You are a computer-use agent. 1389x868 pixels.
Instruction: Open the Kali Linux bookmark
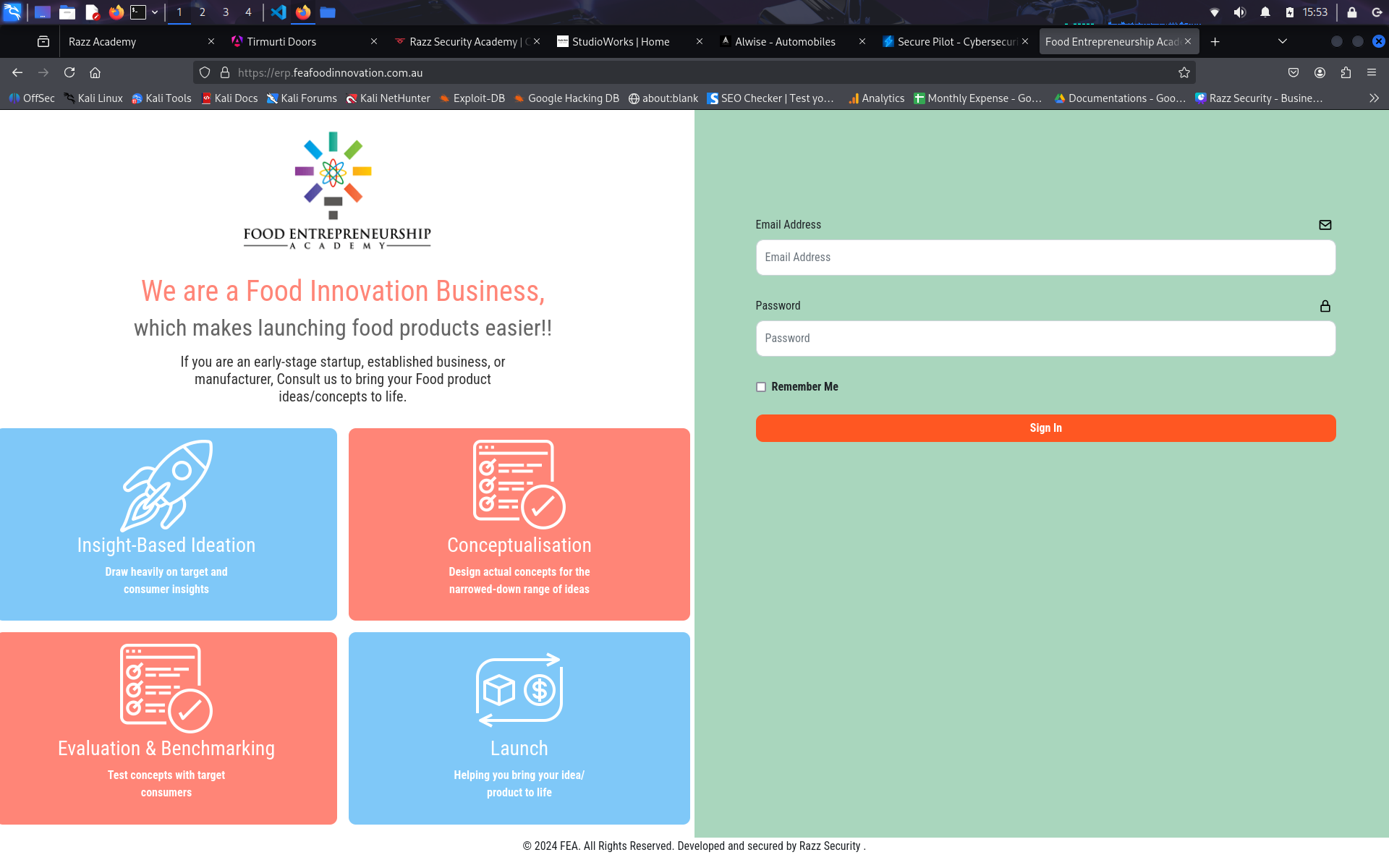pyautogui.click(x=93, y=98)
